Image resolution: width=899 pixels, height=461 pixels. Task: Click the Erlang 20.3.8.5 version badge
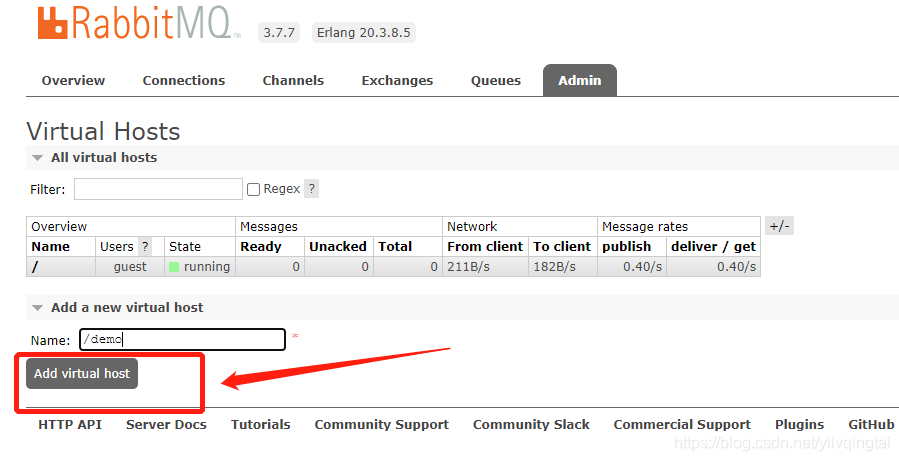(x=363, y=33)
